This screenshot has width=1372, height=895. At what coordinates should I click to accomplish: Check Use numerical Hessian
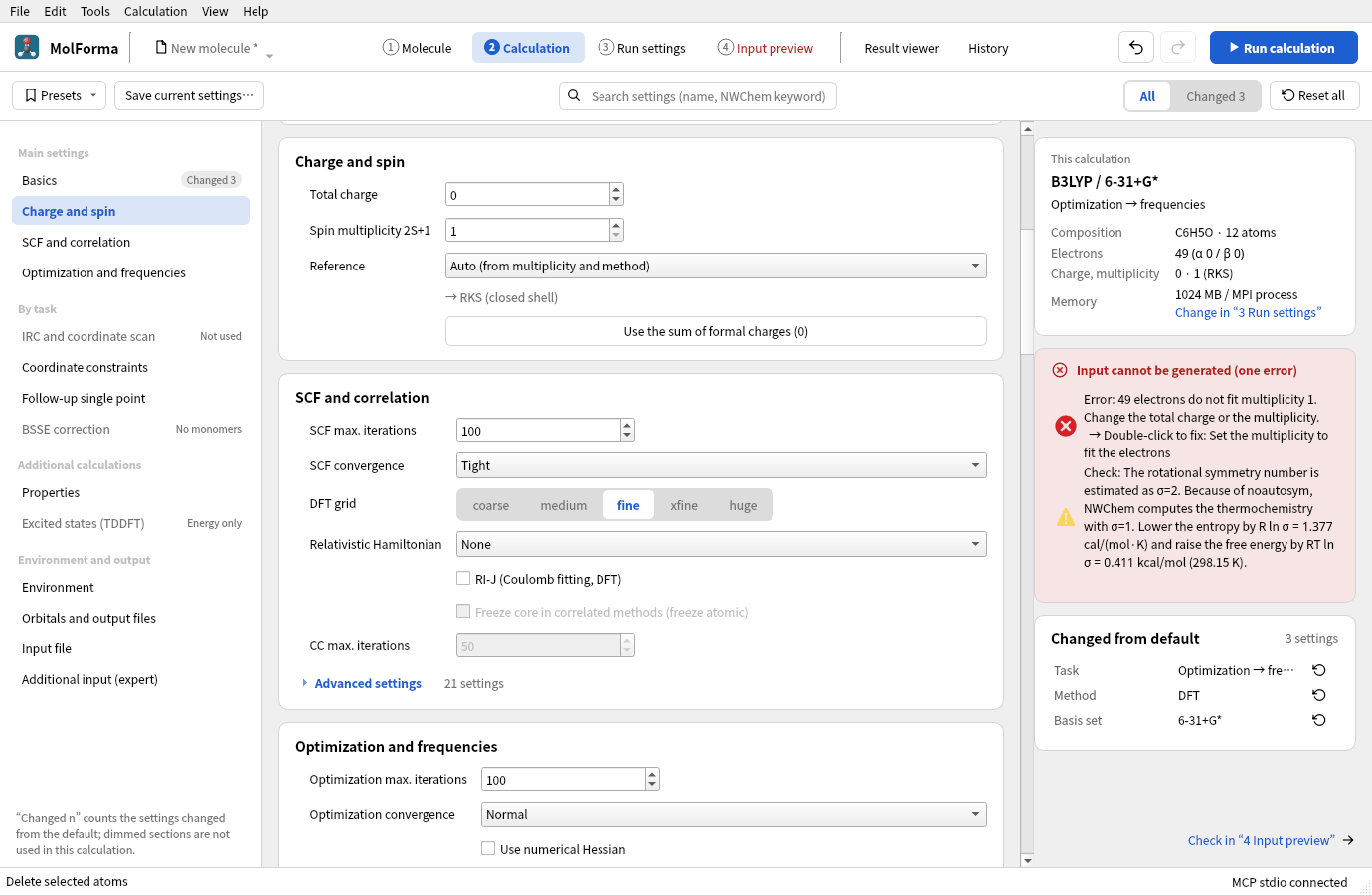(x=488, y=848)
